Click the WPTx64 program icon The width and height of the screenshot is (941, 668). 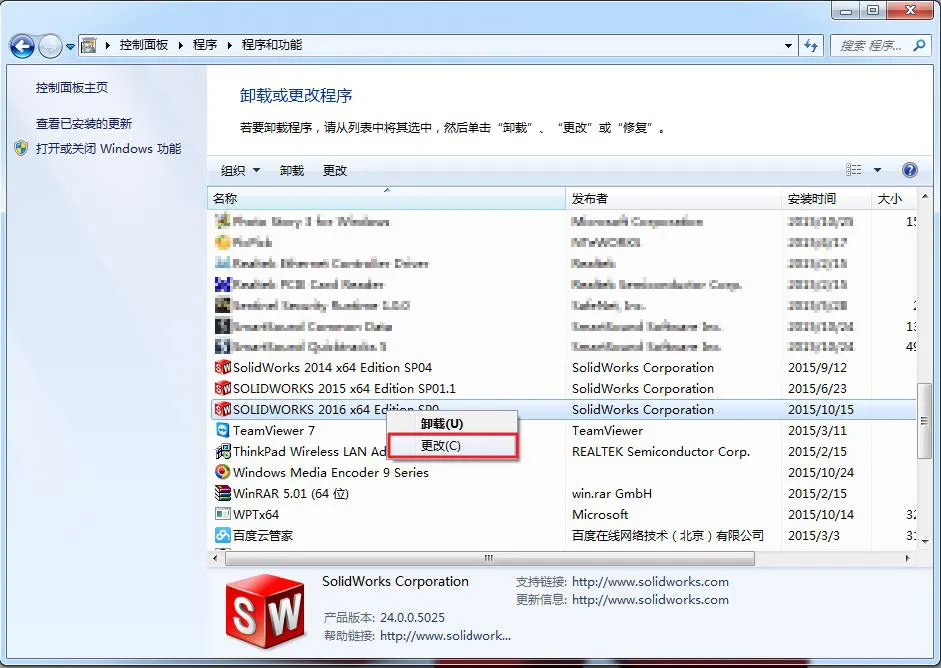click(223, 514)
